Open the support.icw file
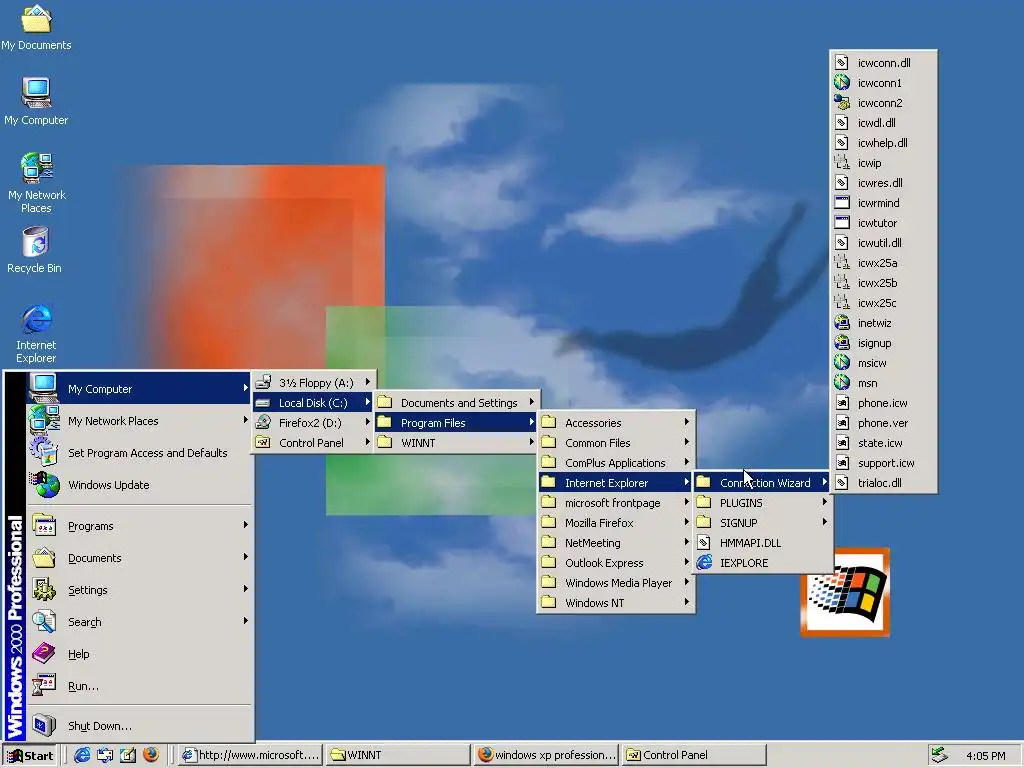 [x=884, y=463]
